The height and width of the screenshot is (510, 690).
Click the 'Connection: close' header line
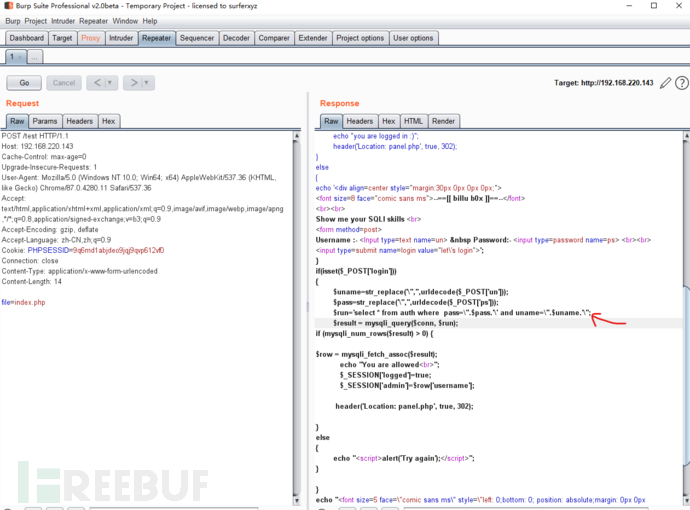pyautogui.click(x=30, y=261)
